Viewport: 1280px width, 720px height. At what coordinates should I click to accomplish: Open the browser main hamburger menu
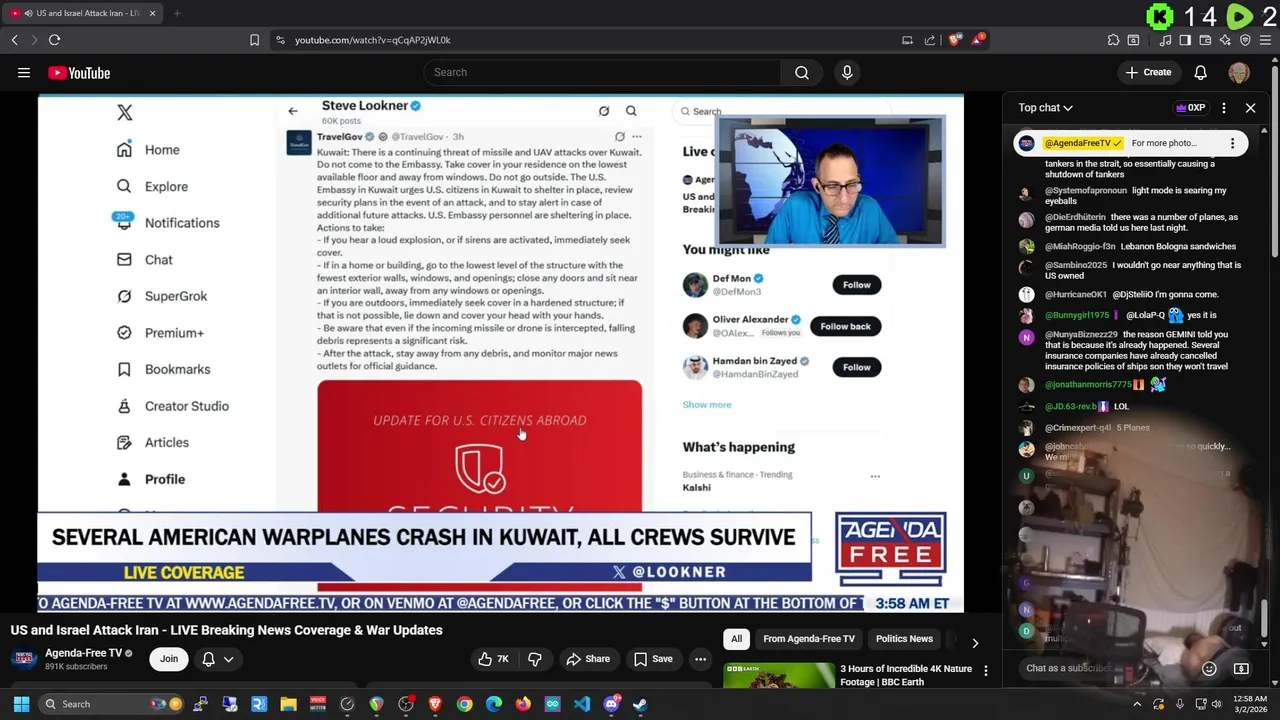[x=1265, y=40]
